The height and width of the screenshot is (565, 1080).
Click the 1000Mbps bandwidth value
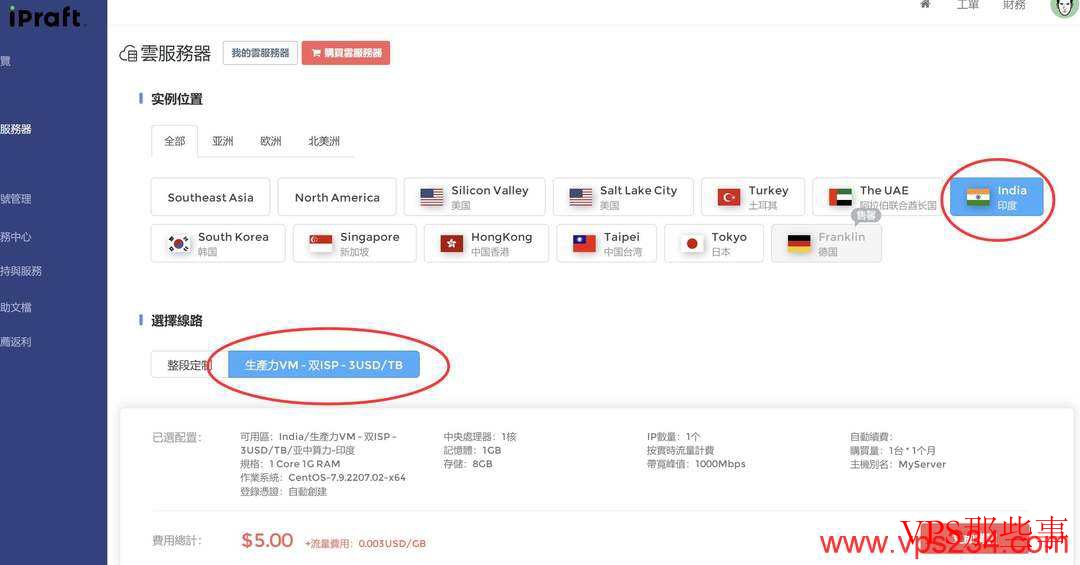point(720,464)
